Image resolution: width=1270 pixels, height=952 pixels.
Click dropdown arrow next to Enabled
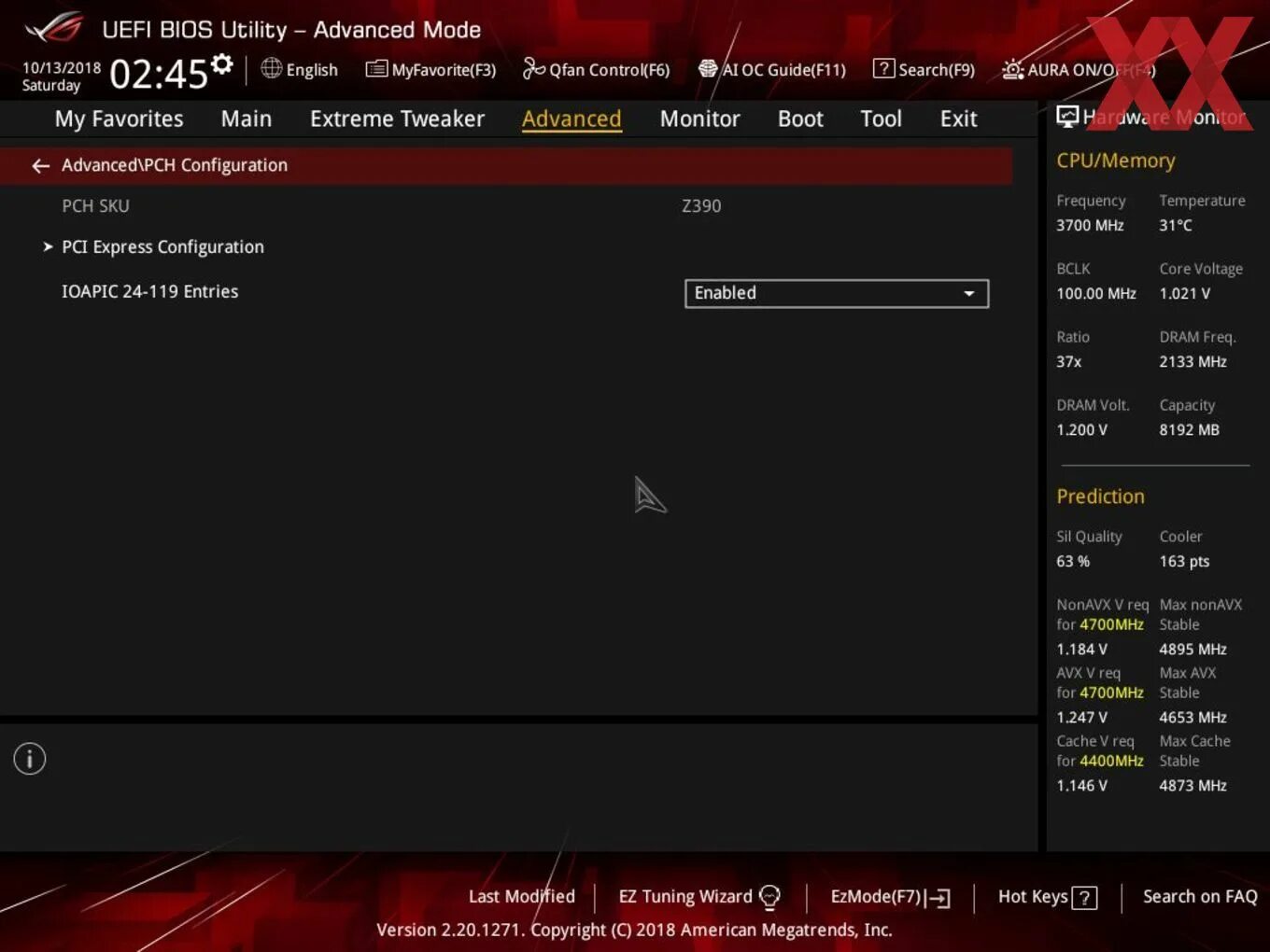[969, 293]
